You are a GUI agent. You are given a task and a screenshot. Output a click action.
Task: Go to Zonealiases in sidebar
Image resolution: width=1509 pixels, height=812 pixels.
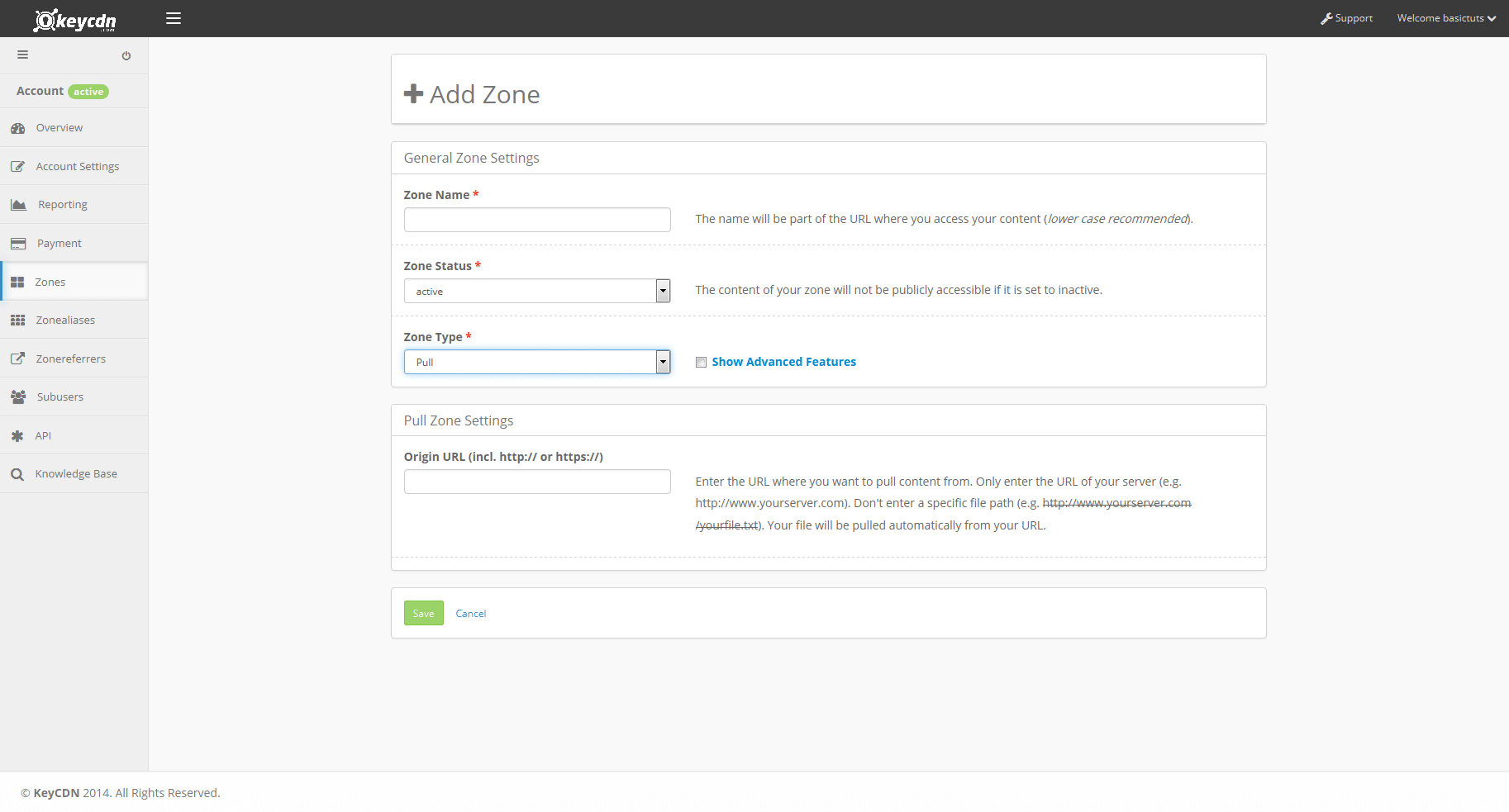[65, 321]
